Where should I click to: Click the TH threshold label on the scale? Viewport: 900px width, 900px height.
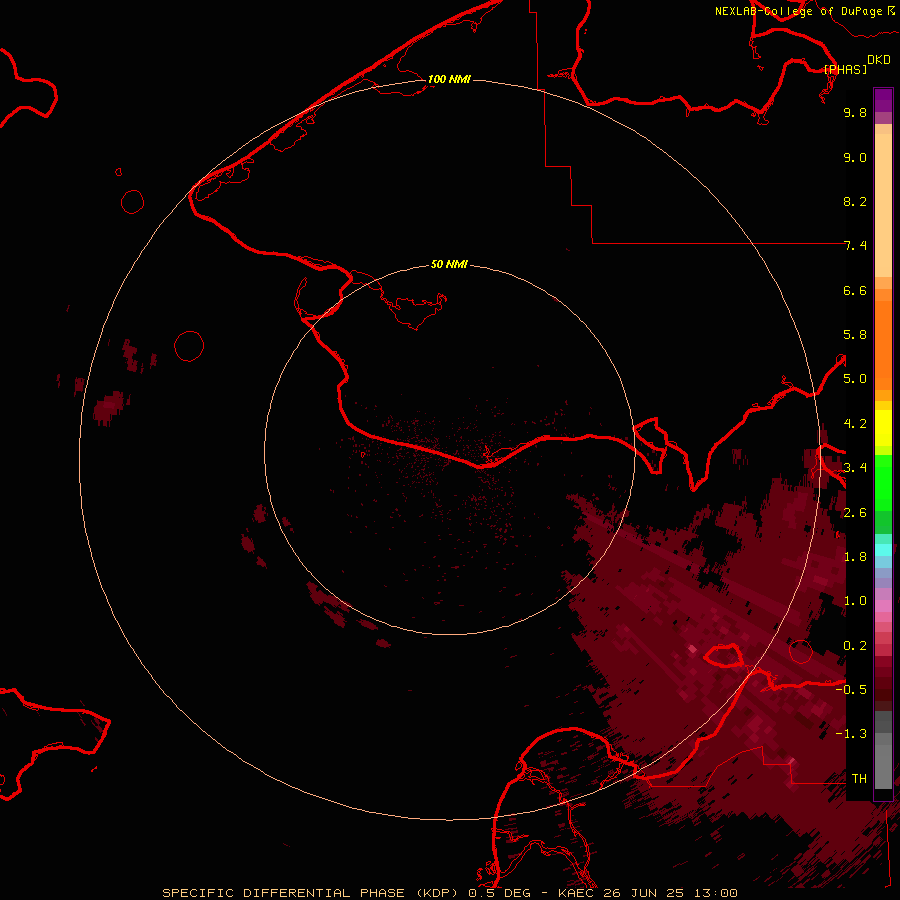pos(859,779)
